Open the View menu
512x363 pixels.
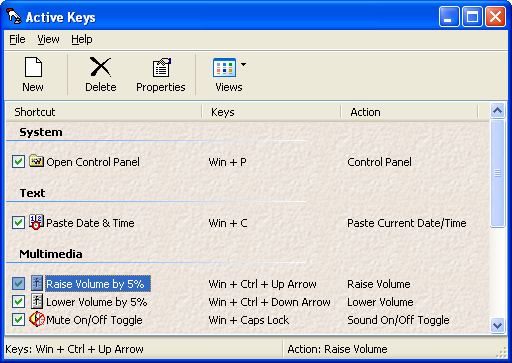tap(48, 39)
